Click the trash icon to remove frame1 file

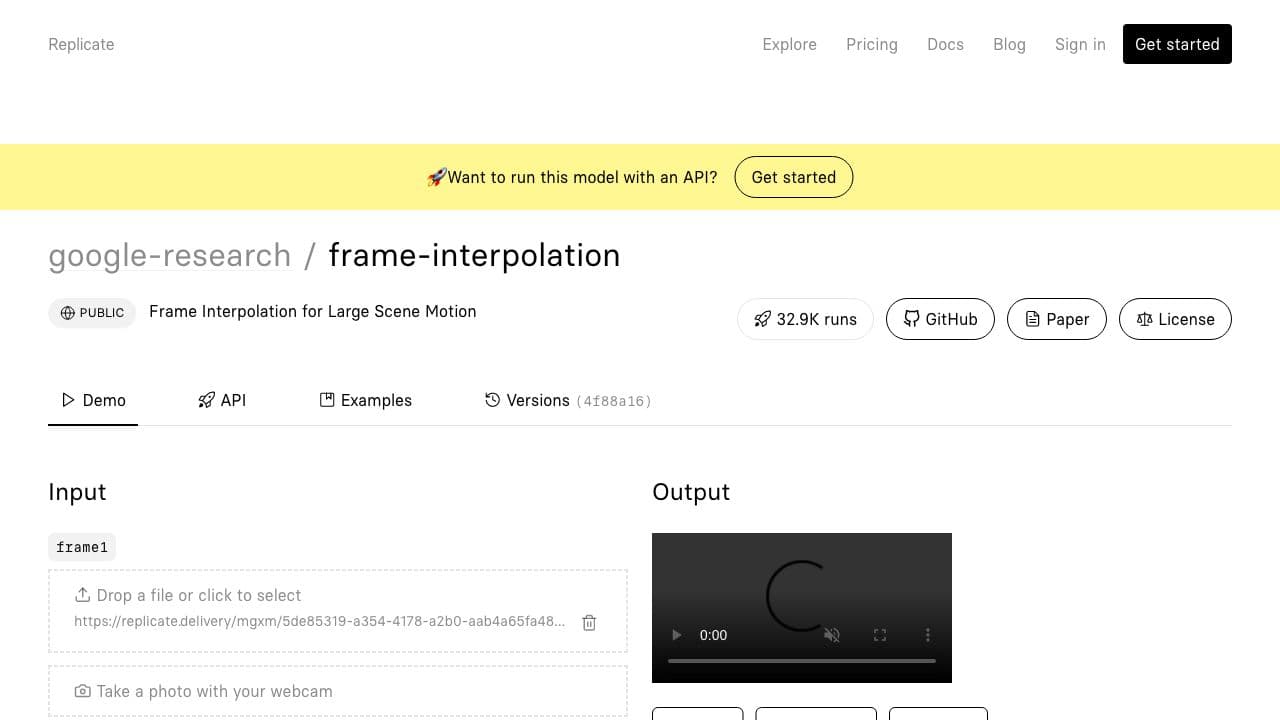589,622
